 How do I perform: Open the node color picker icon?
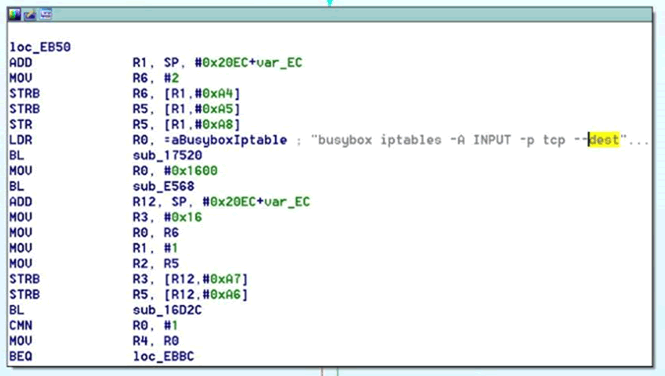click(x=14, y=14)
